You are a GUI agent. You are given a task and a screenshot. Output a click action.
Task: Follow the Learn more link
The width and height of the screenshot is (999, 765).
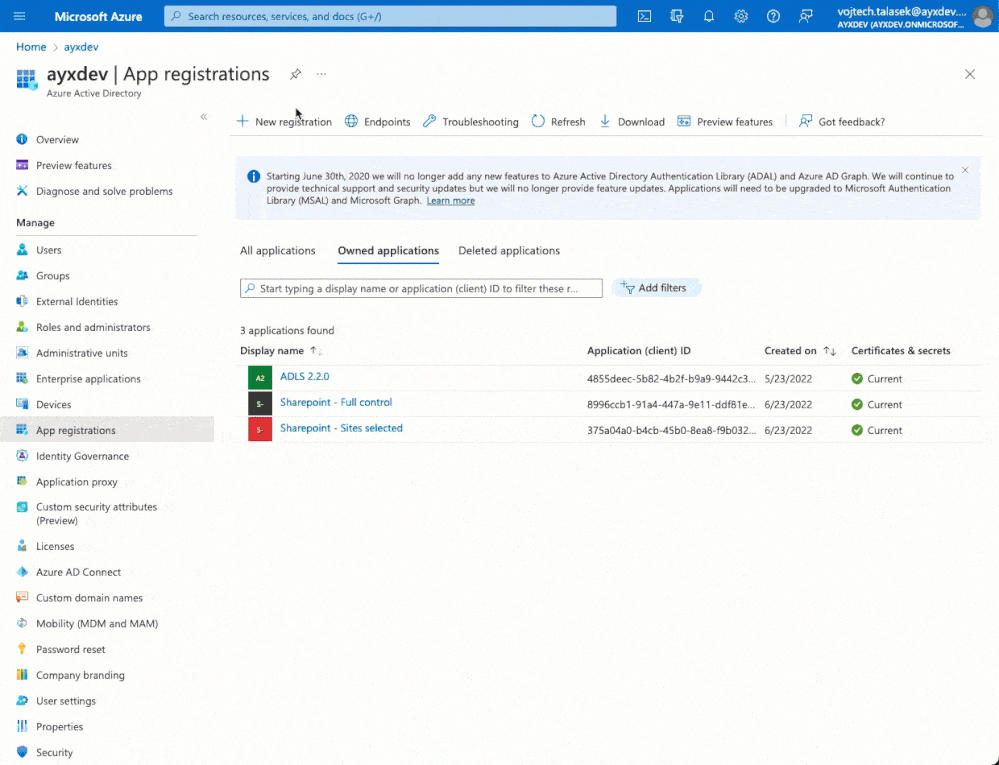click(450, 201)
